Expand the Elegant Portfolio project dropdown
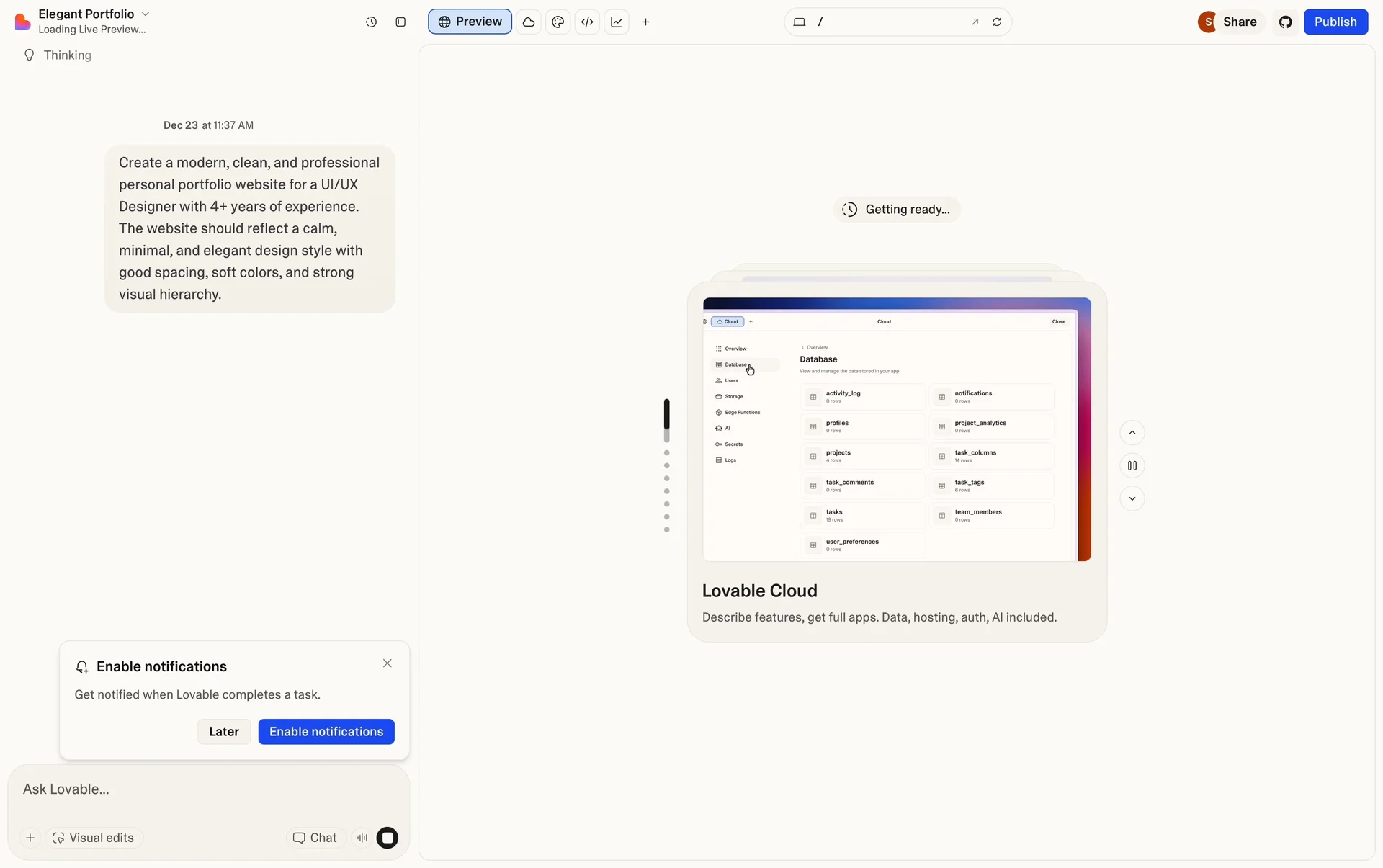 145,14
